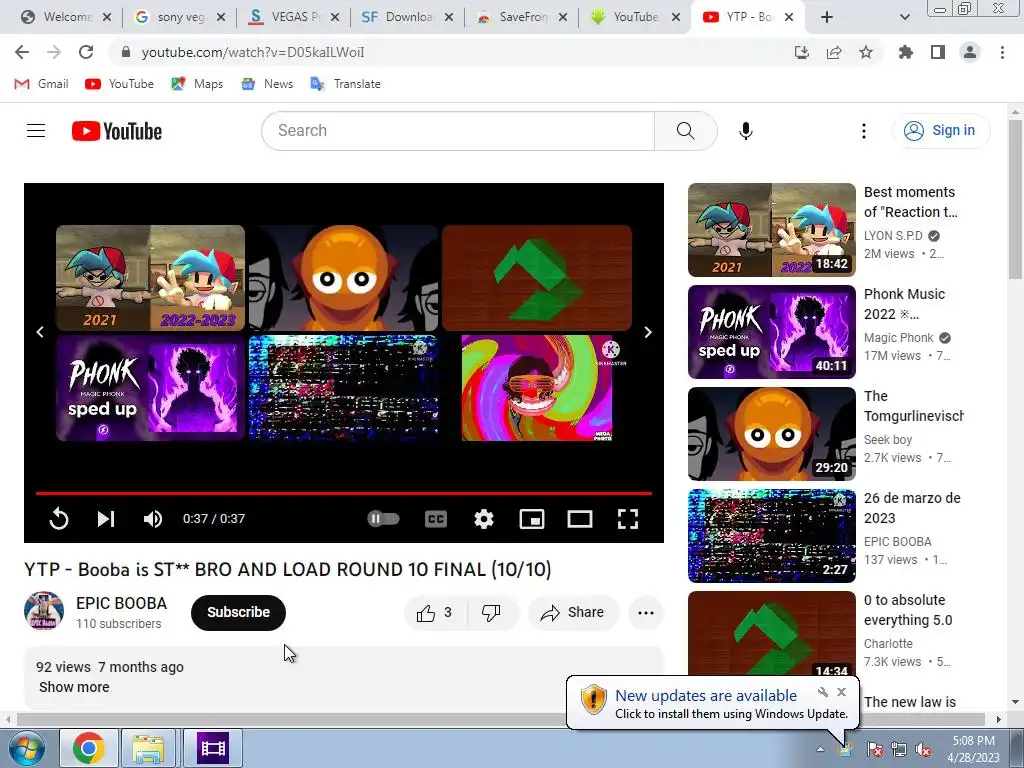Click into the Search field
The height and width of the screenshot is (768, 1024).
coord(458,131)
